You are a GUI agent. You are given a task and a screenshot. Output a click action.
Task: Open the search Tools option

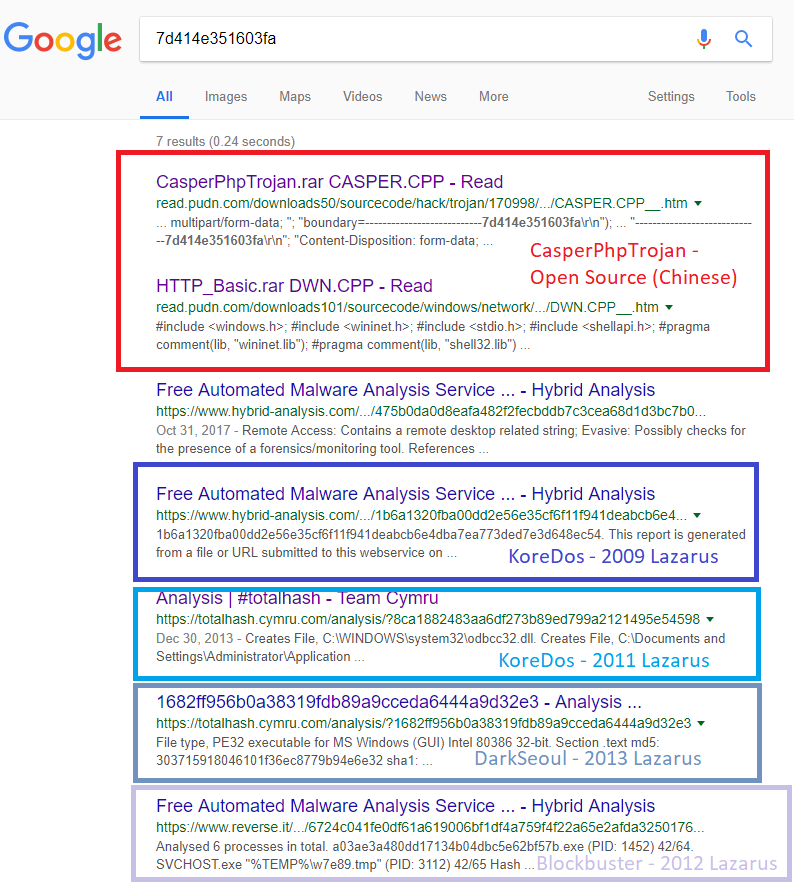pyautogui.click(x=741, y=97)
